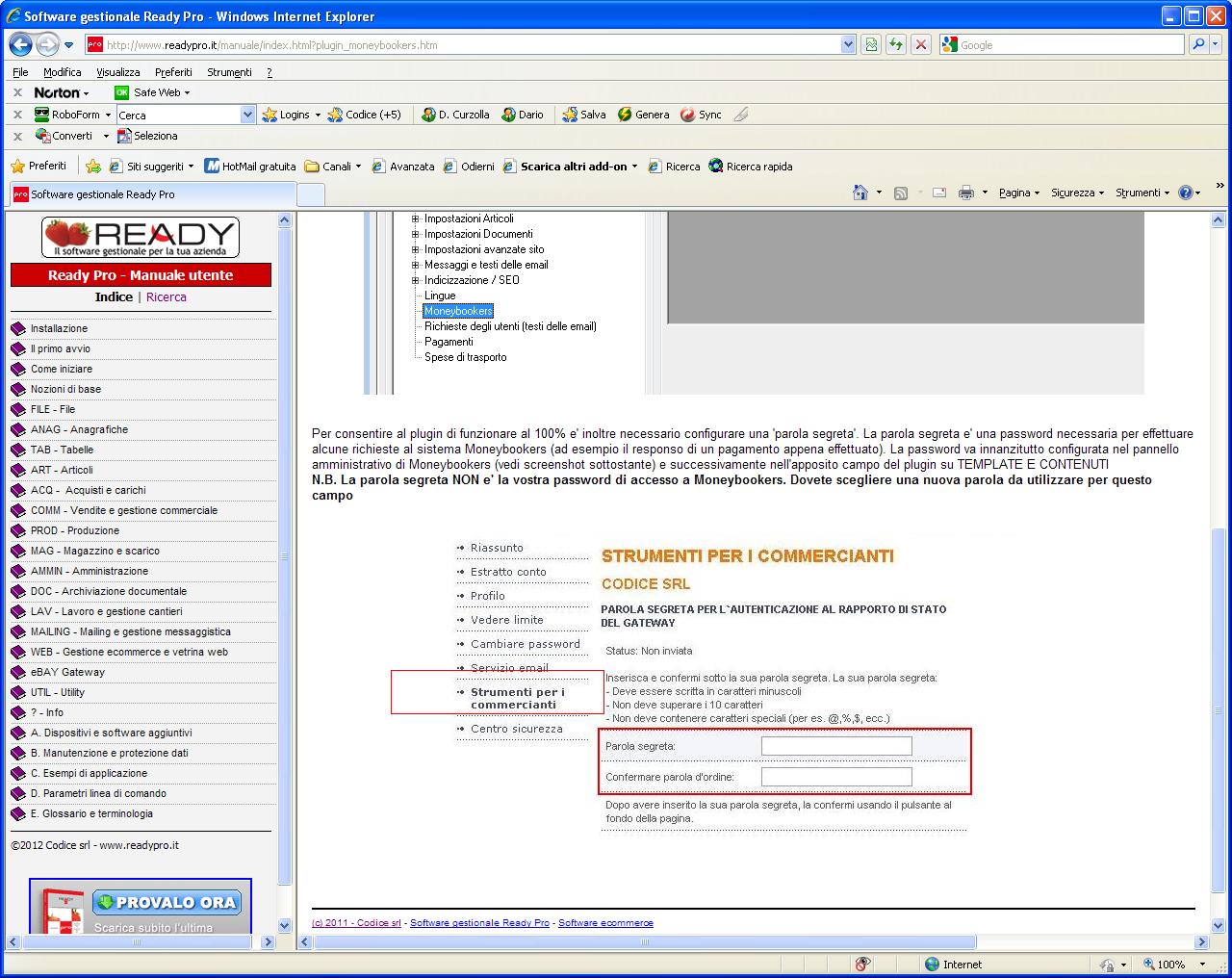Open WEB - Gestione ecommerce e vetrina web
Screen dimensions: 1232x978
(x=129, y=652)
